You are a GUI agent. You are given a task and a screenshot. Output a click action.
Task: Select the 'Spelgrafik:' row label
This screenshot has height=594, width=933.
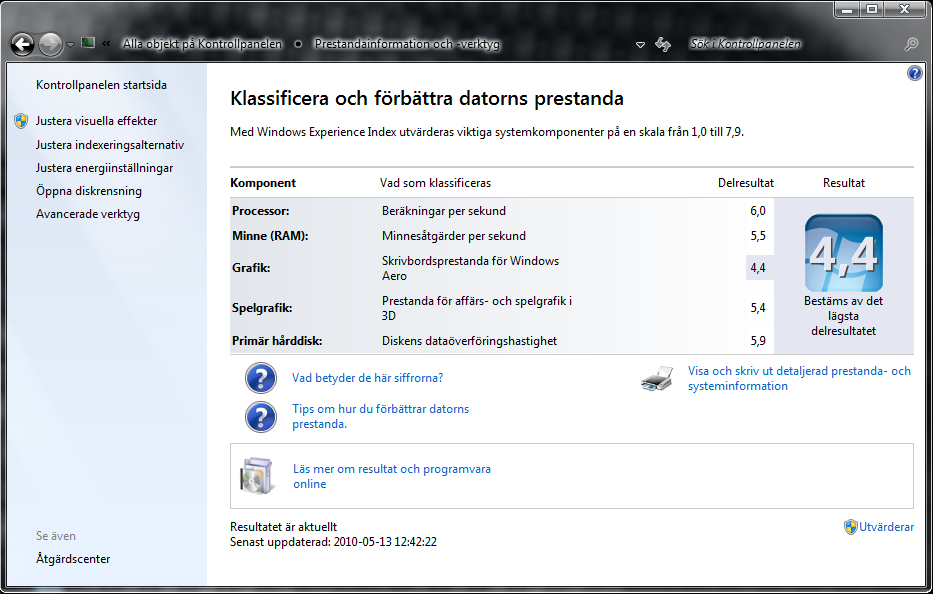(262, 308)
